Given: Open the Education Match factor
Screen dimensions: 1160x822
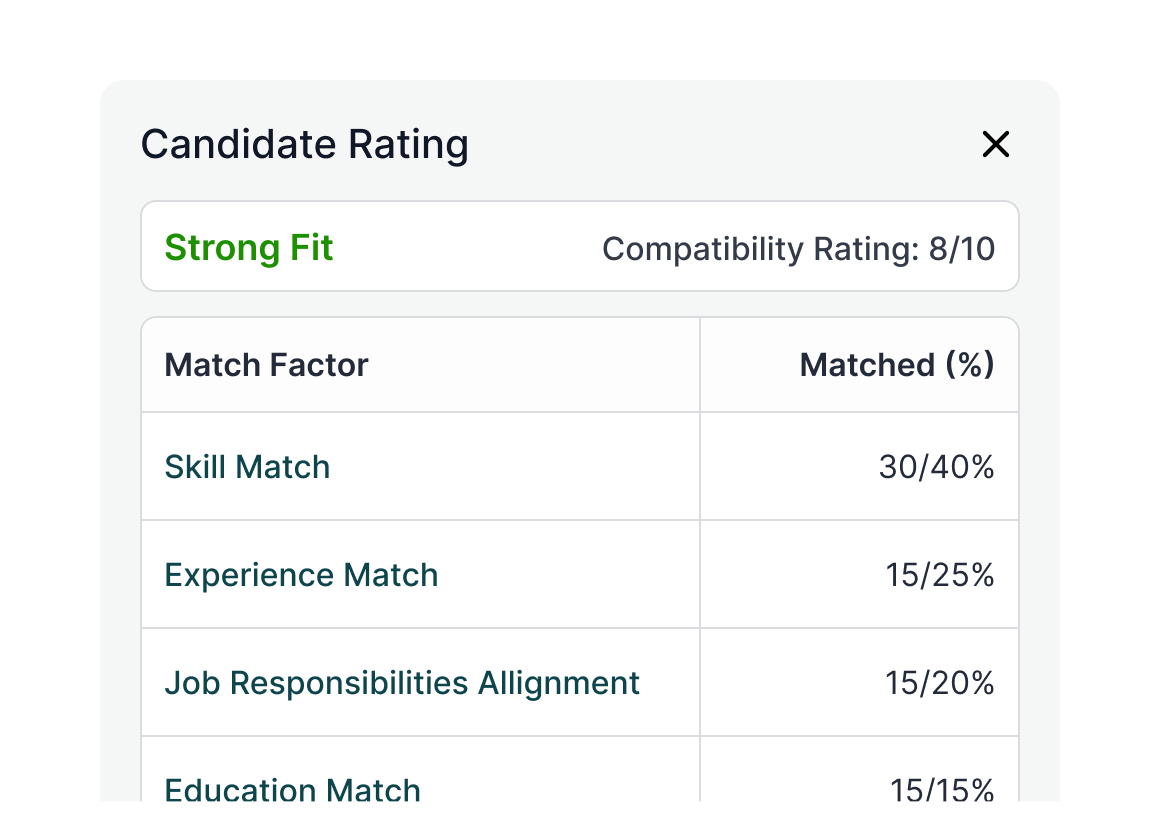Looking at the screenshot, I should [x=292, y=790].
